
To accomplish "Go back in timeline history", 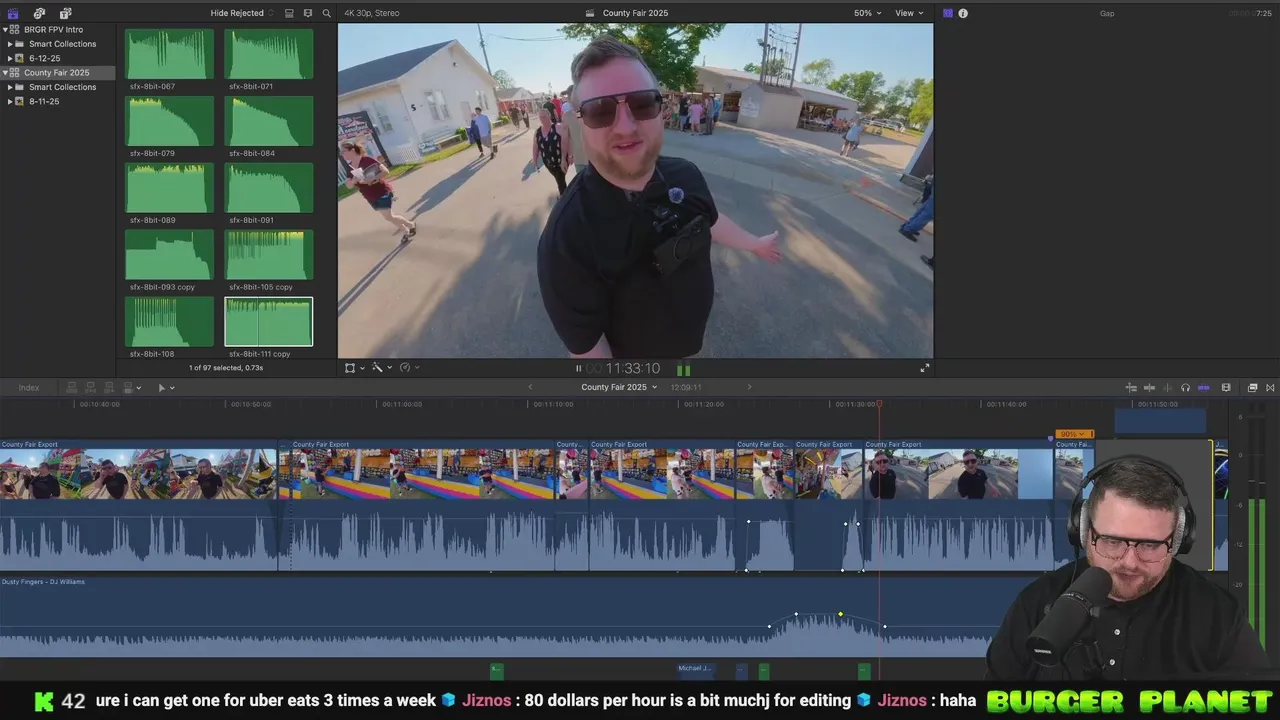I will (530, 387).
